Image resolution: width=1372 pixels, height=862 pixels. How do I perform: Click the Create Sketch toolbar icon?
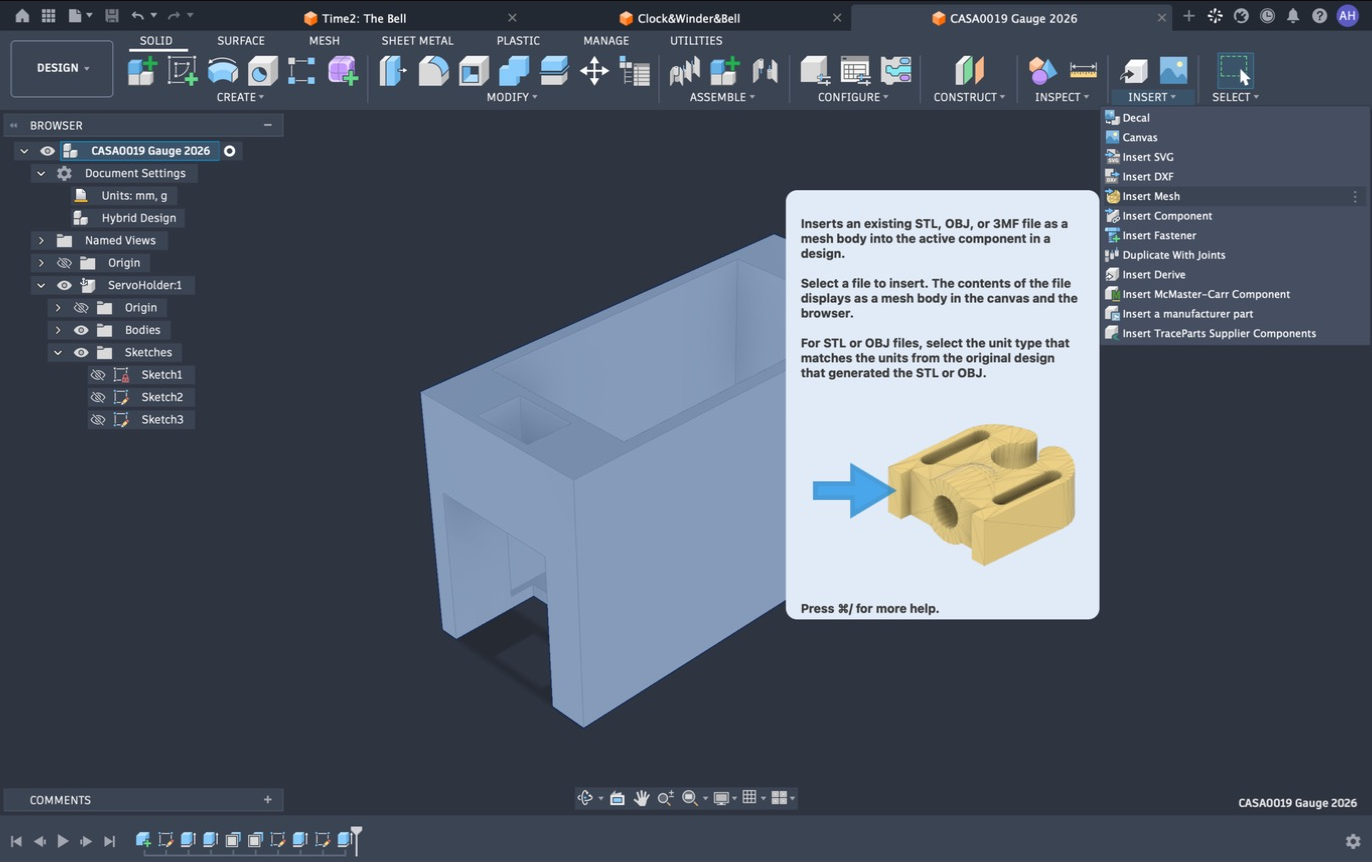click(182, 70)
